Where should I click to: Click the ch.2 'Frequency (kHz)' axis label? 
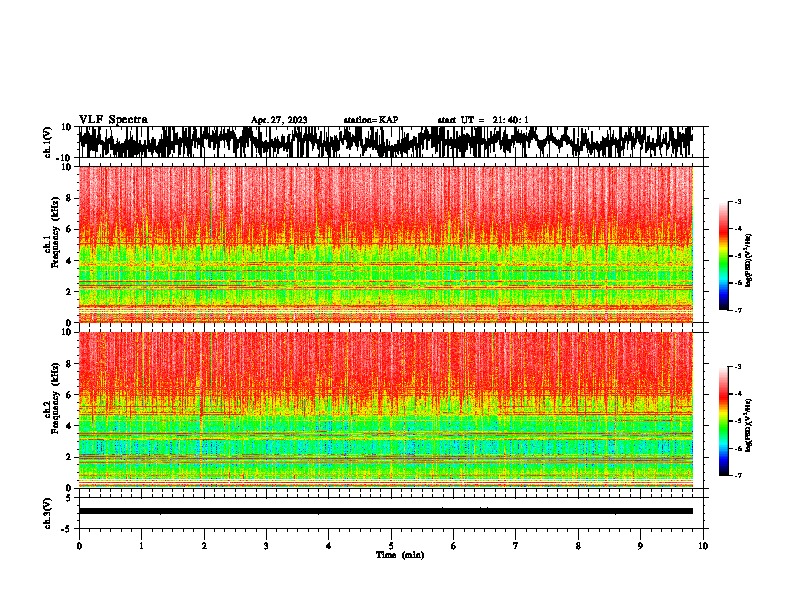click(55, 398)
